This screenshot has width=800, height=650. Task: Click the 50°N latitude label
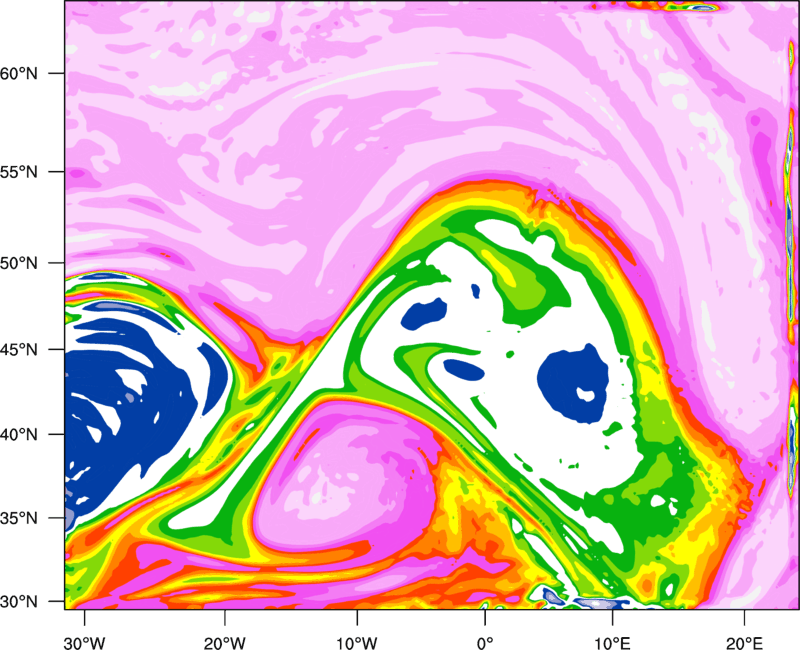19,263
